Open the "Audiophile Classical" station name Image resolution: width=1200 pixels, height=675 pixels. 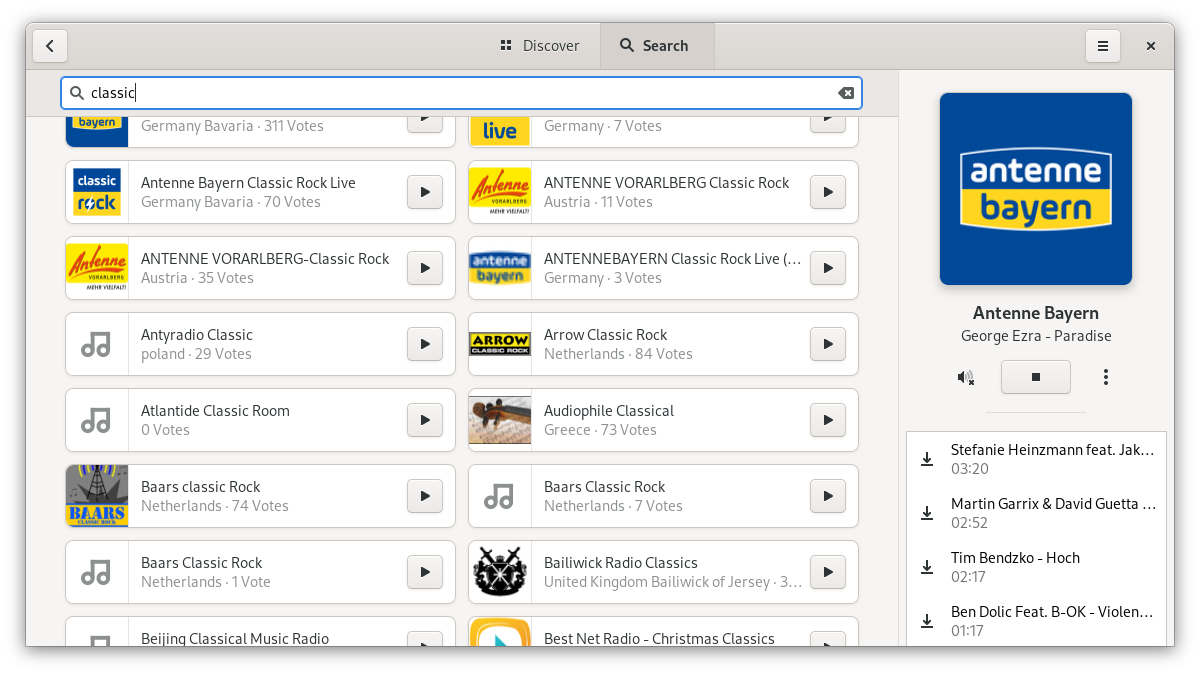pos(609,411)
